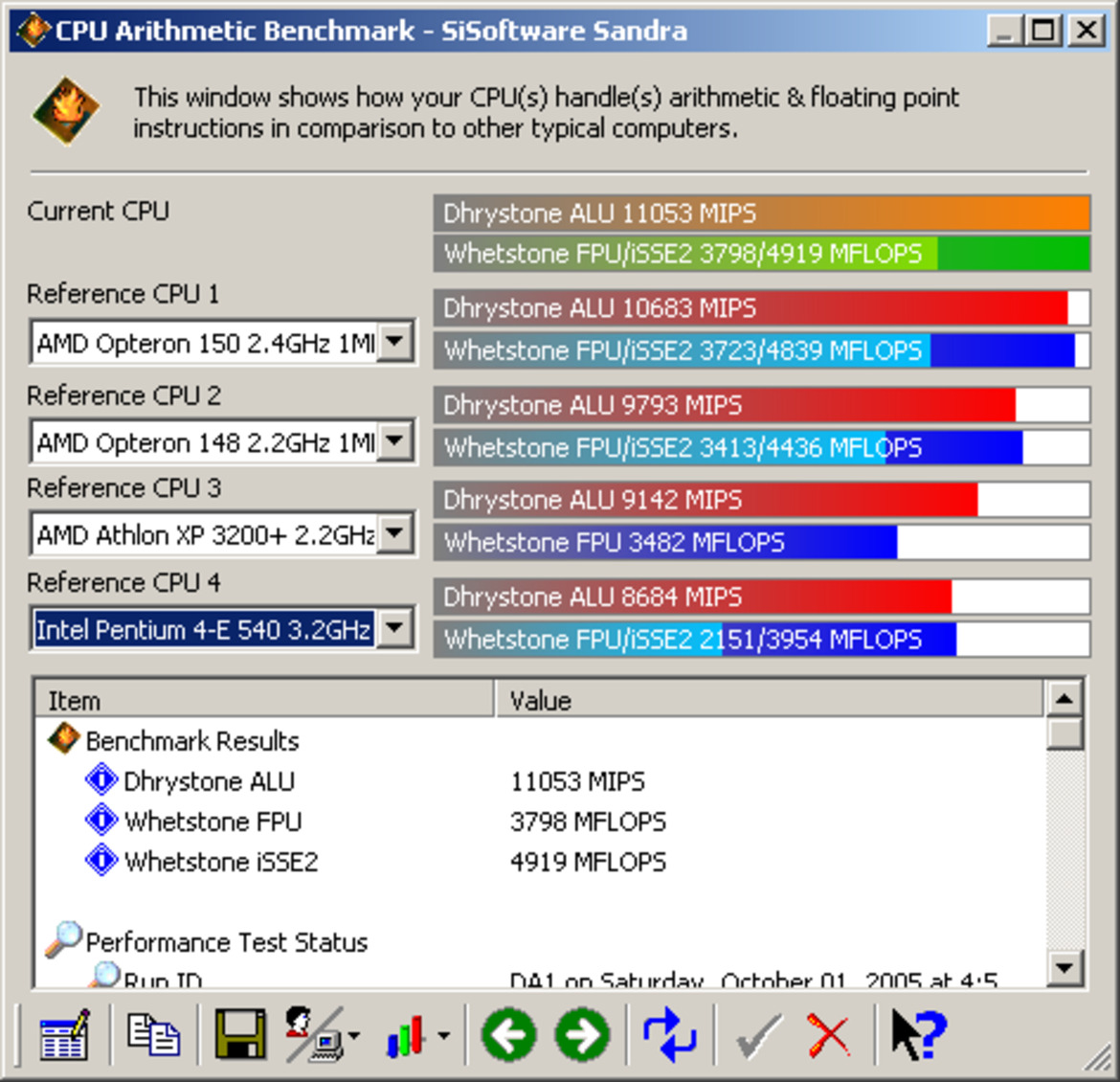Screen dimensions: 1120x1082
Task: Expand Reference CPU 2 dropdown arrow
Action: coord(395,441)
